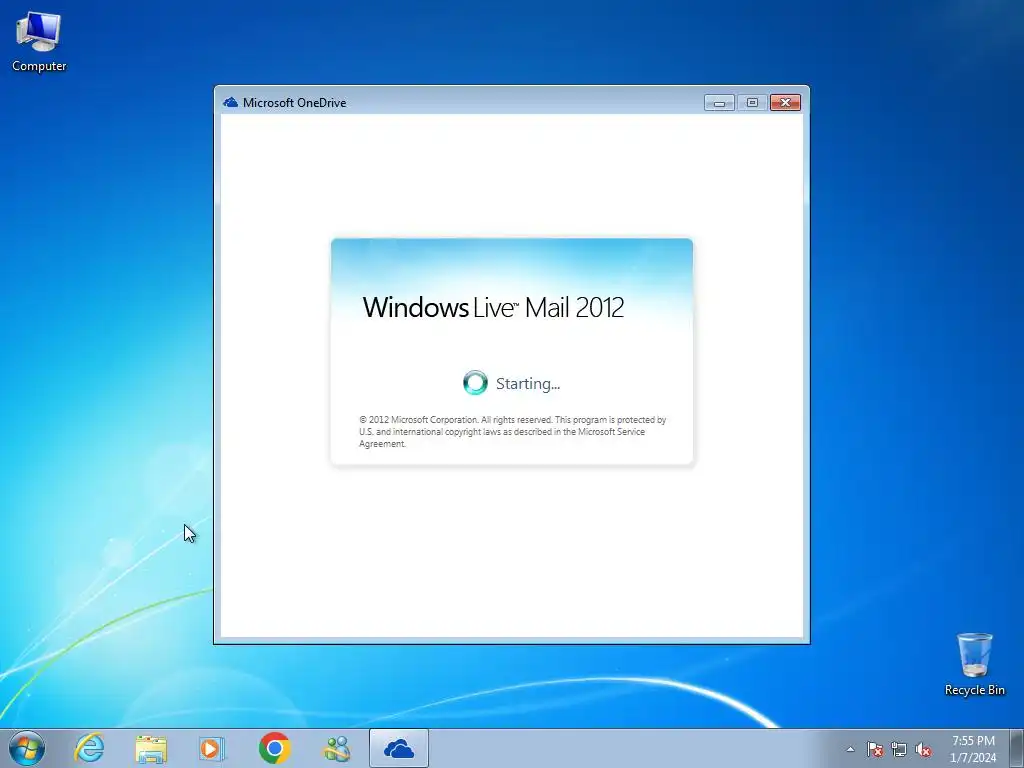Viewport: 1024px width, 768px height.
Task: Click the spinning loading indicator
Action: click(x=475, y=383)
